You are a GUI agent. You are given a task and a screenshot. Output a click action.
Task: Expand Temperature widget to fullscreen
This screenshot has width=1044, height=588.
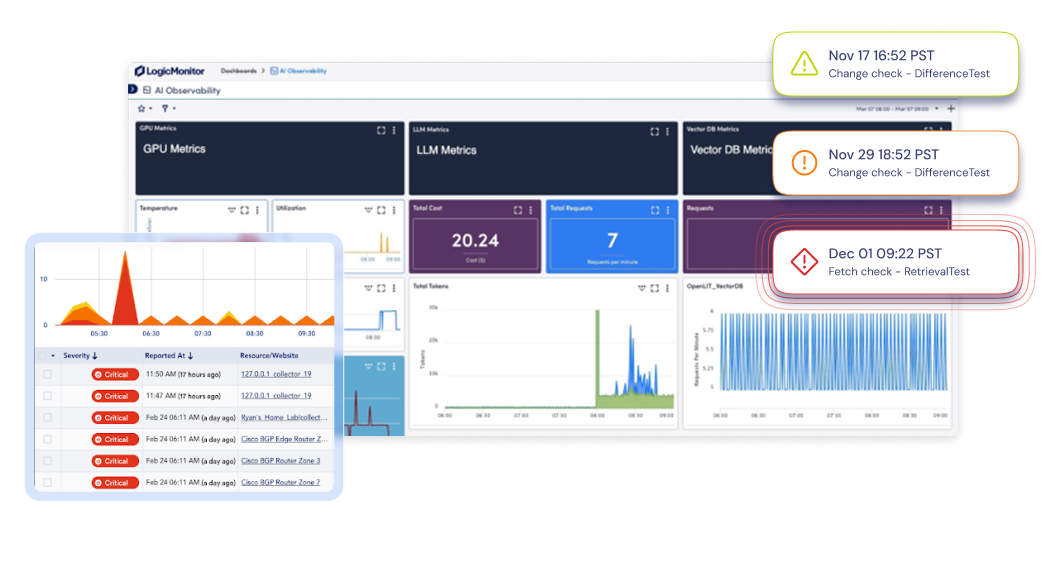pos(244,210)
